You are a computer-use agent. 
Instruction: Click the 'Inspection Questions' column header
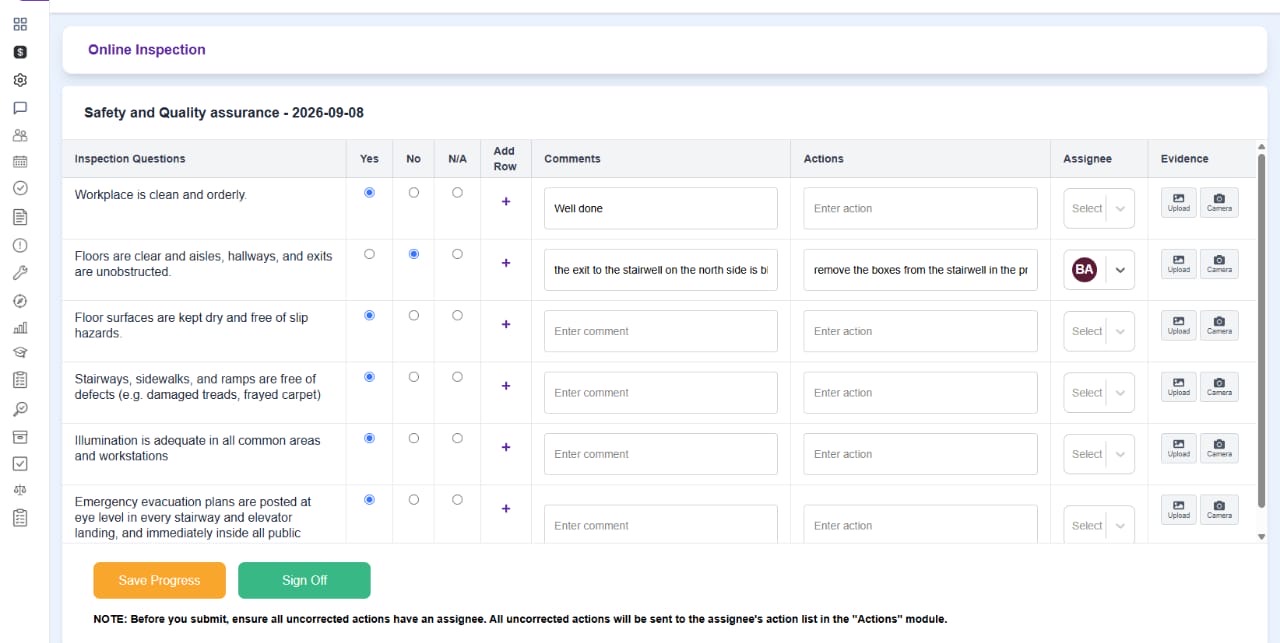click(x=130, y=159)
